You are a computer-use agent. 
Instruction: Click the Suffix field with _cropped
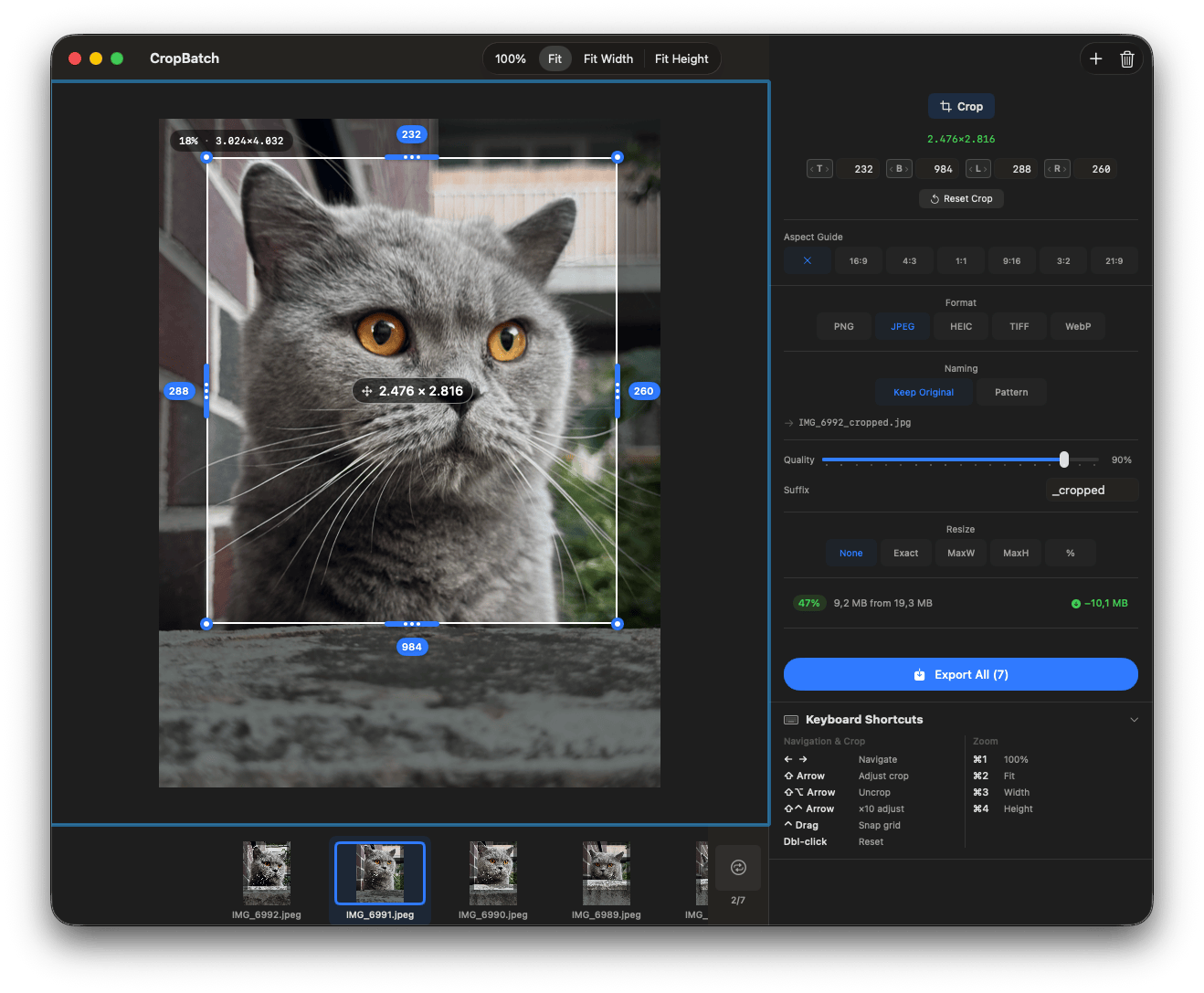[x=1093, y=491]
